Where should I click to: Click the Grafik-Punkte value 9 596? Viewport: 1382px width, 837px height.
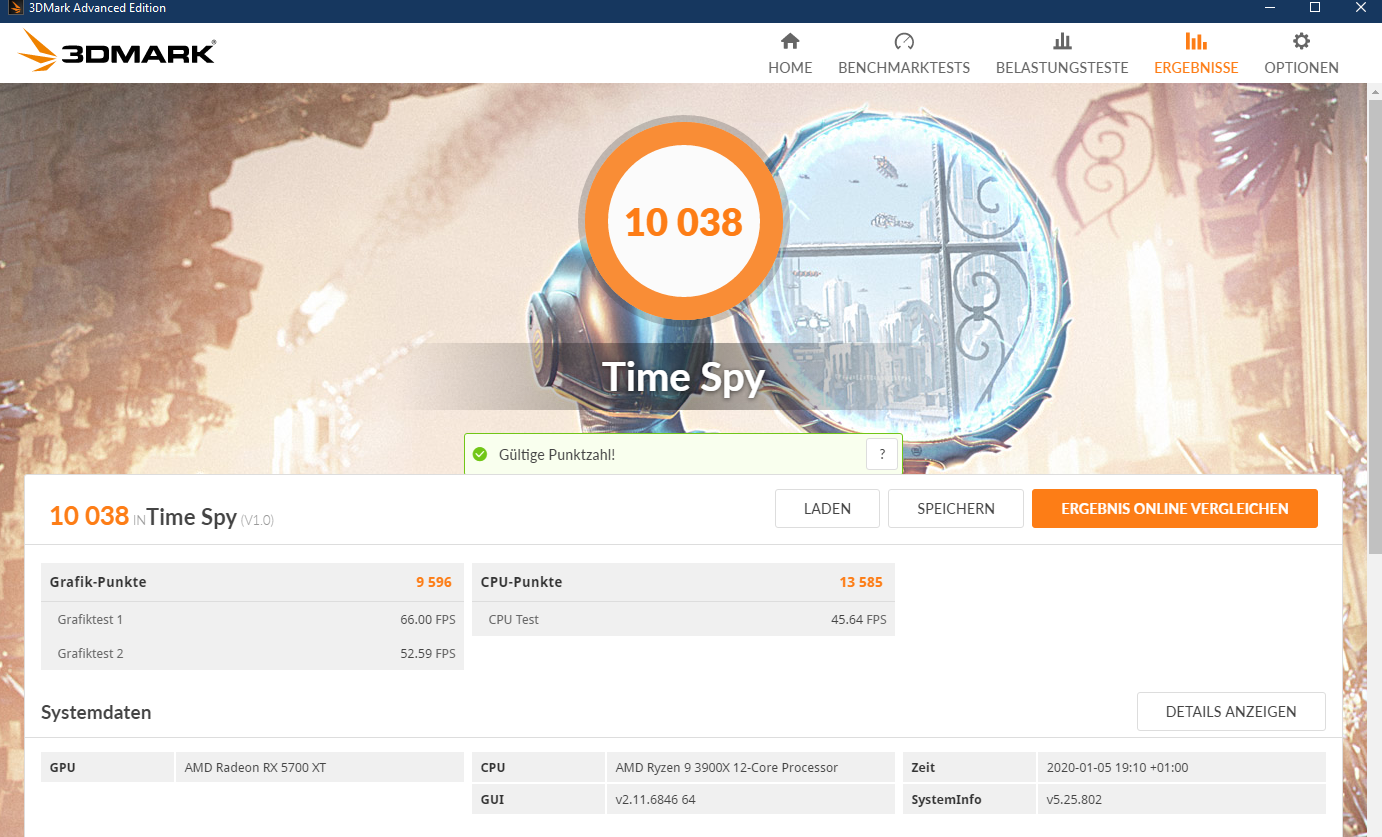[434, 582]
